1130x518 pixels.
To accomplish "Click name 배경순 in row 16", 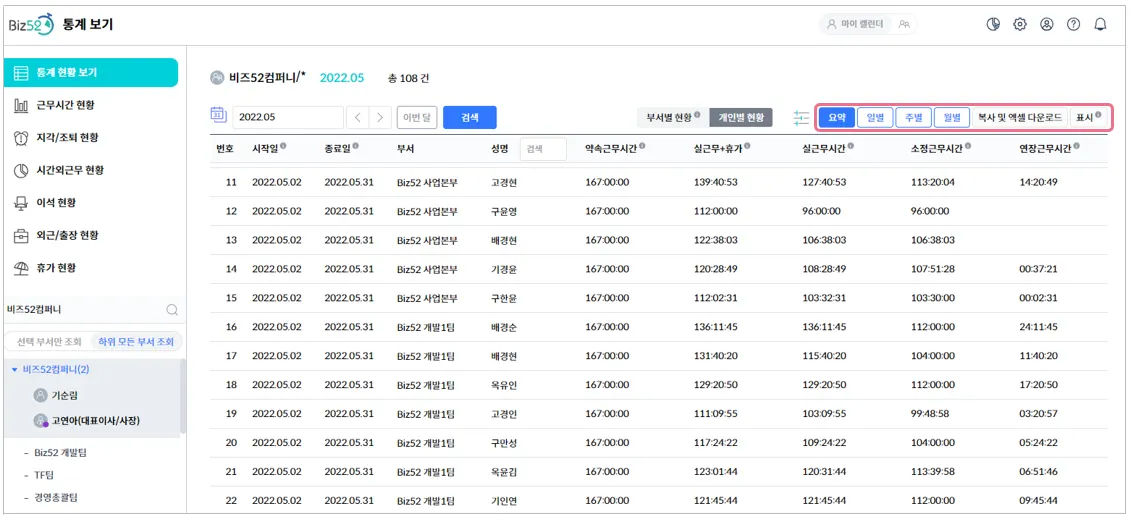I will (x=503, y=327).
